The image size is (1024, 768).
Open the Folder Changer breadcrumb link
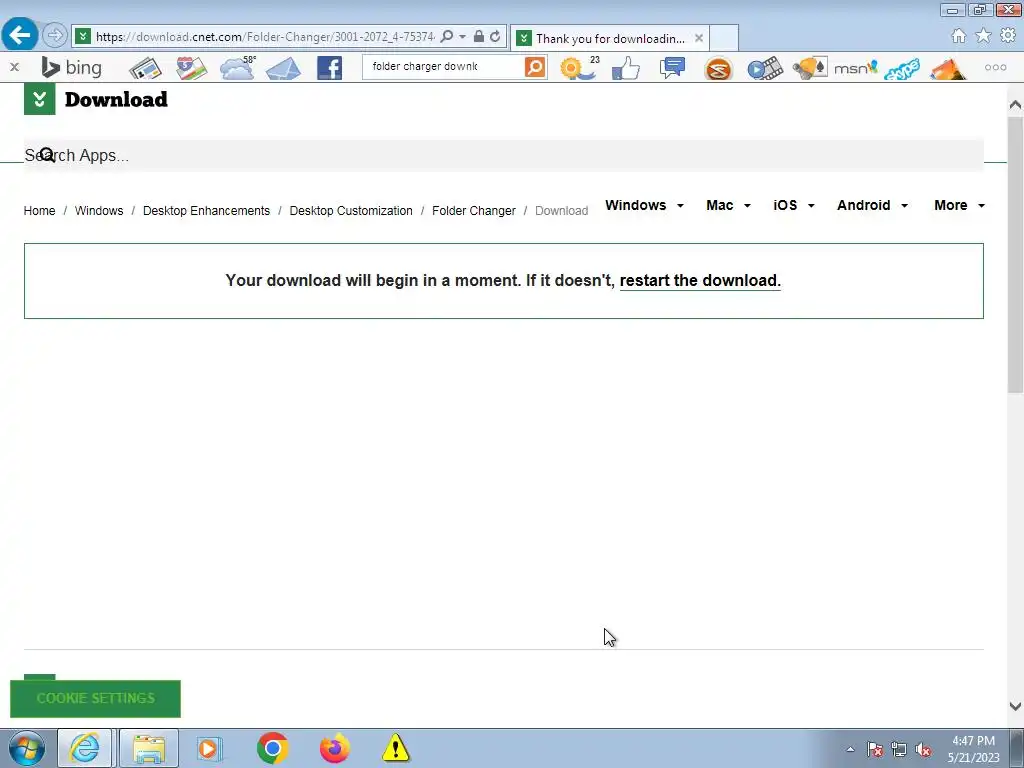pos(473,211)
